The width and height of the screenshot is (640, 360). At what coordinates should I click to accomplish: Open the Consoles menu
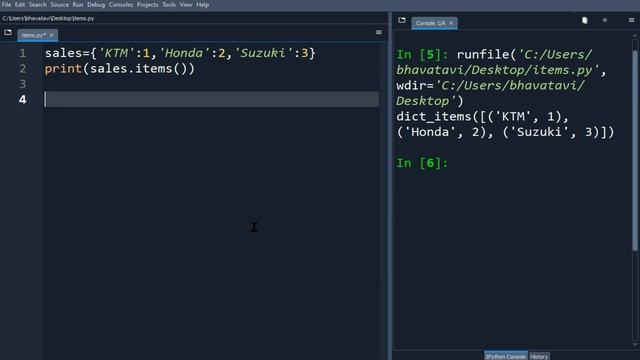(x=121, y=5)
